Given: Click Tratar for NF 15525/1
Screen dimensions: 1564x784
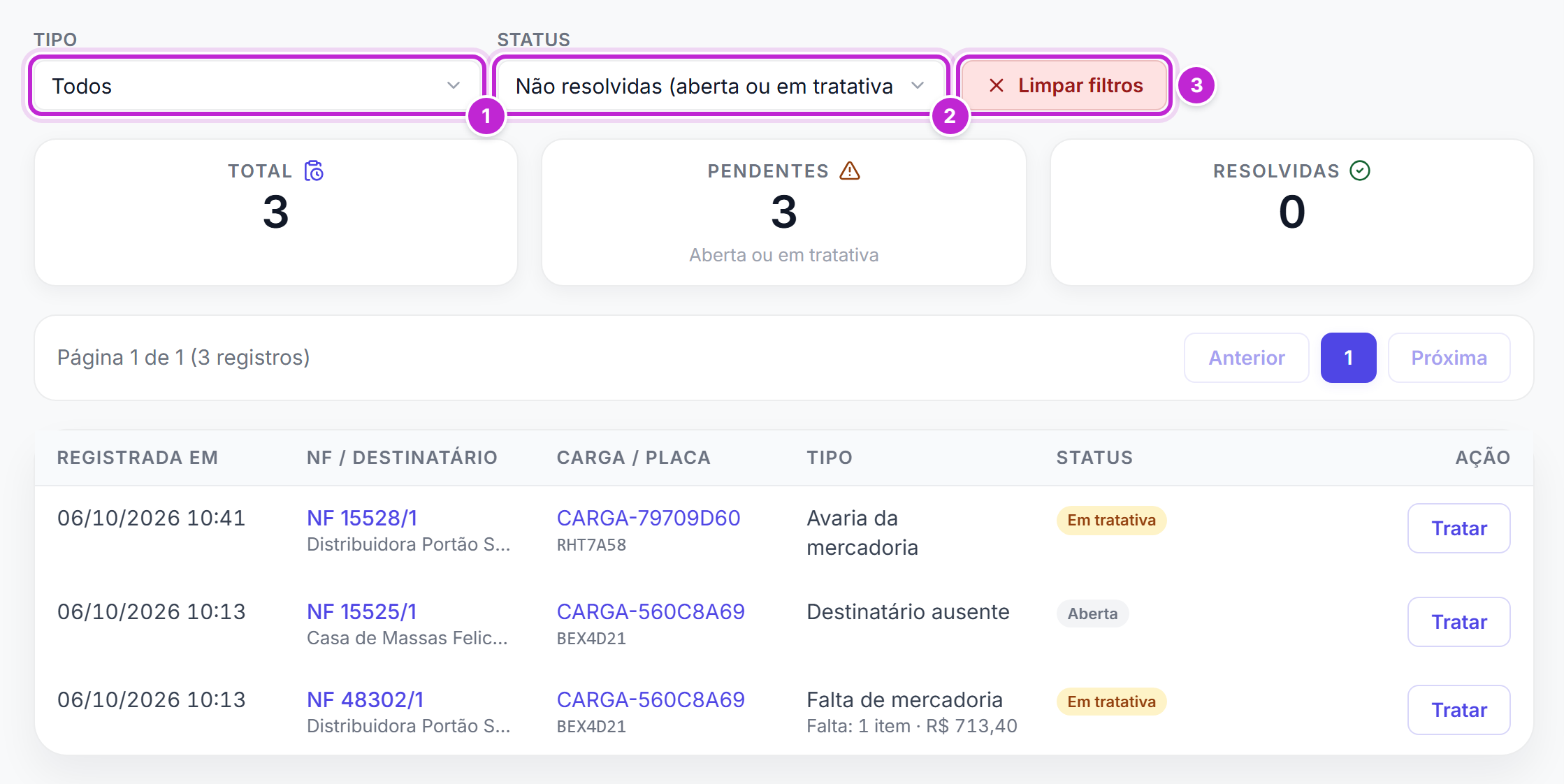Looking at the screenshot, I should pos(1459,622).
